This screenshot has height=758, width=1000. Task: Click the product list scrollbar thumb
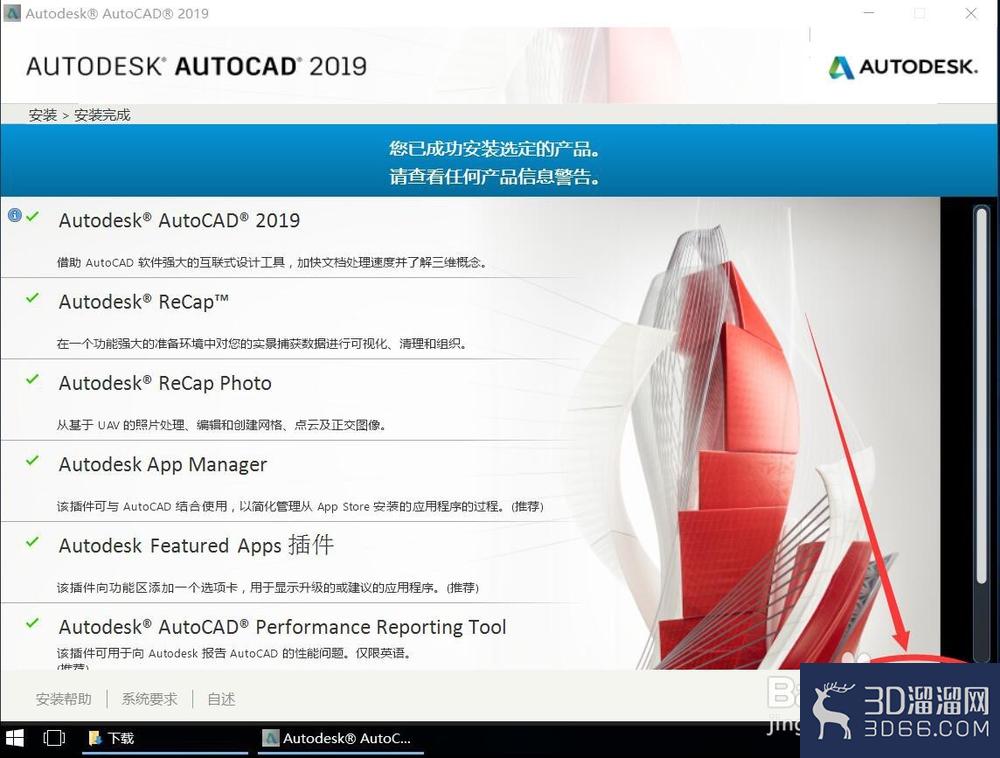(x=982, y=395)
